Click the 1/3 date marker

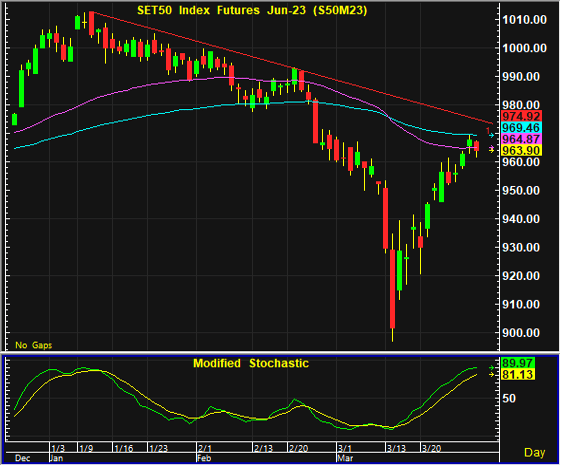pyautogui.click(x=58, y=448)
